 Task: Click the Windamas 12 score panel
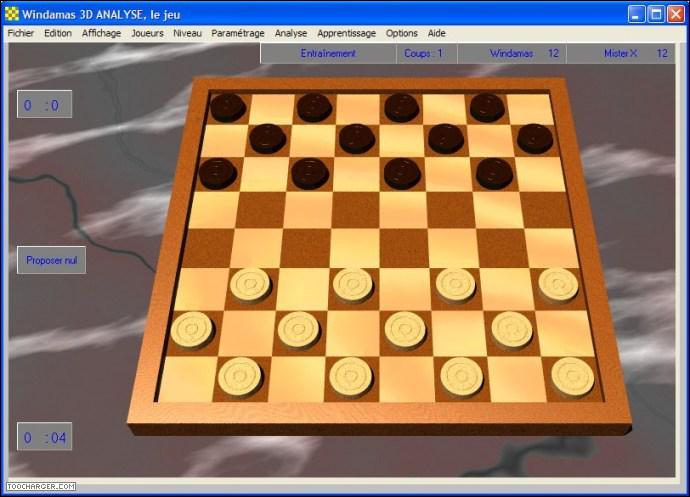coord(512,54)
